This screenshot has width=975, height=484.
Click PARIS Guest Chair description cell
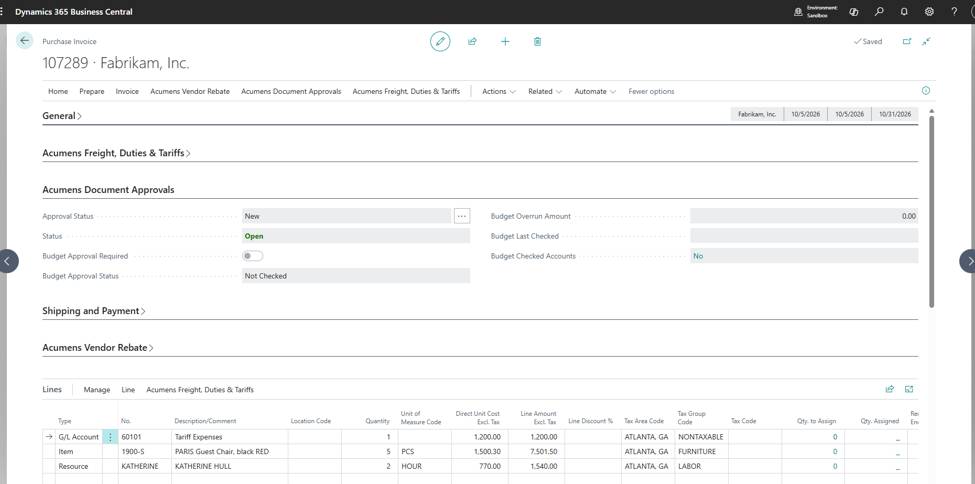[x=229, y=452]
